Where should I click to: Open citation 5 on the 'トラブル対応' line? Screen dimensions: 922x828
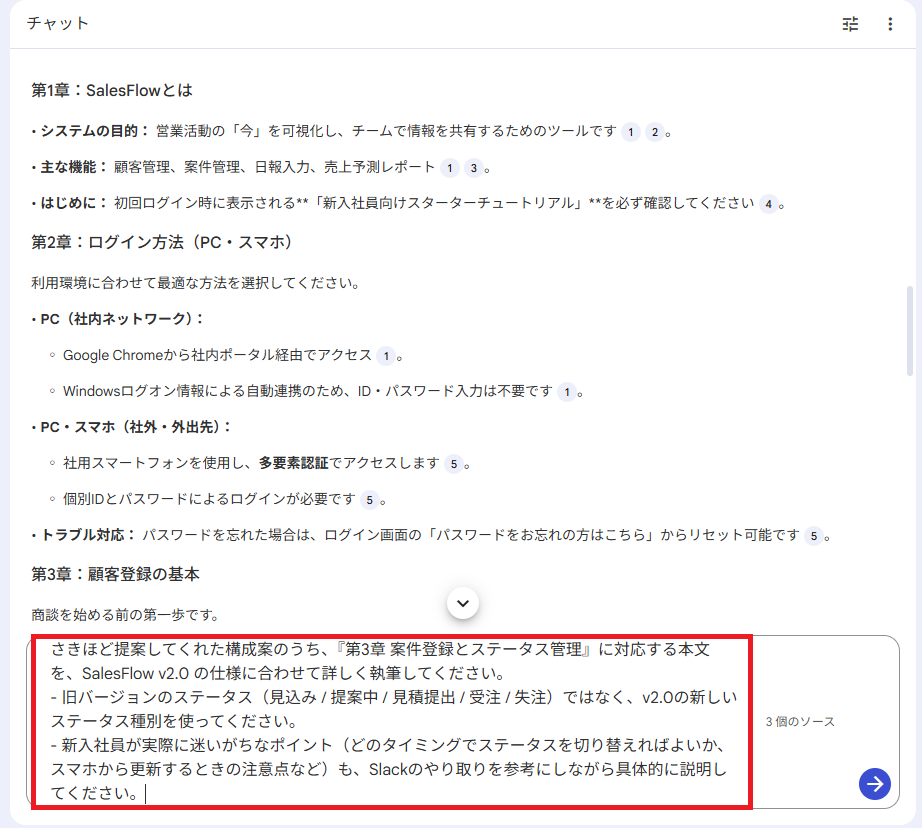tap(814, 536)
